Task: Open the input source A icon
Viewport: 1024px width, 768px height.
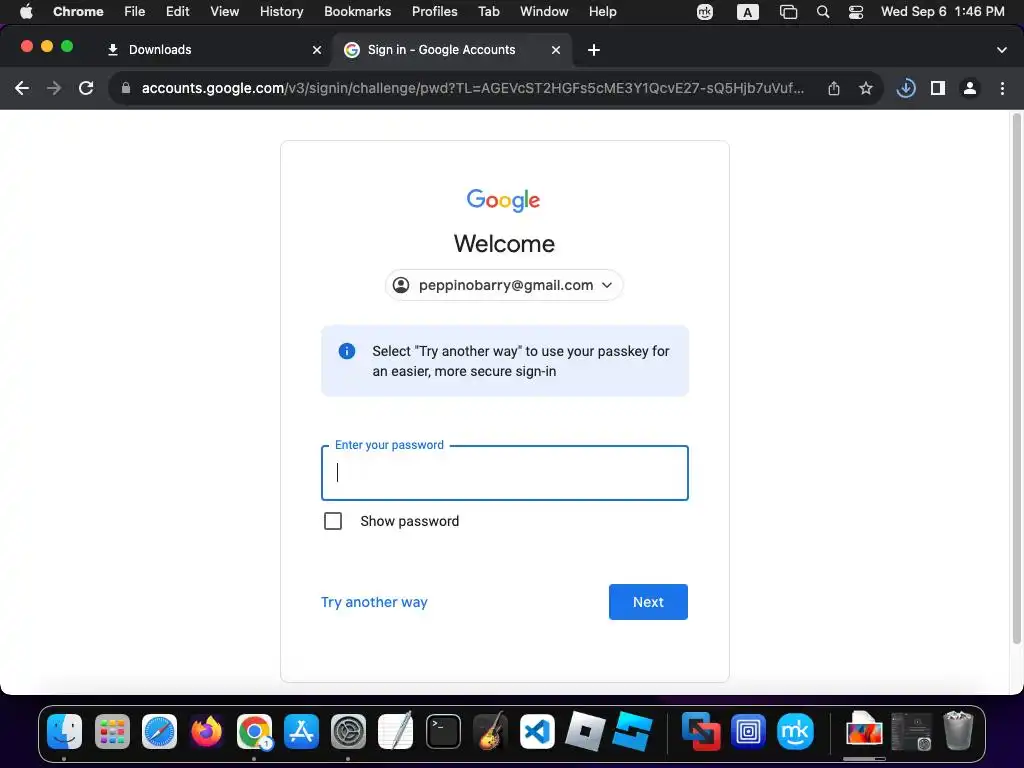Action: coord(748,12)
